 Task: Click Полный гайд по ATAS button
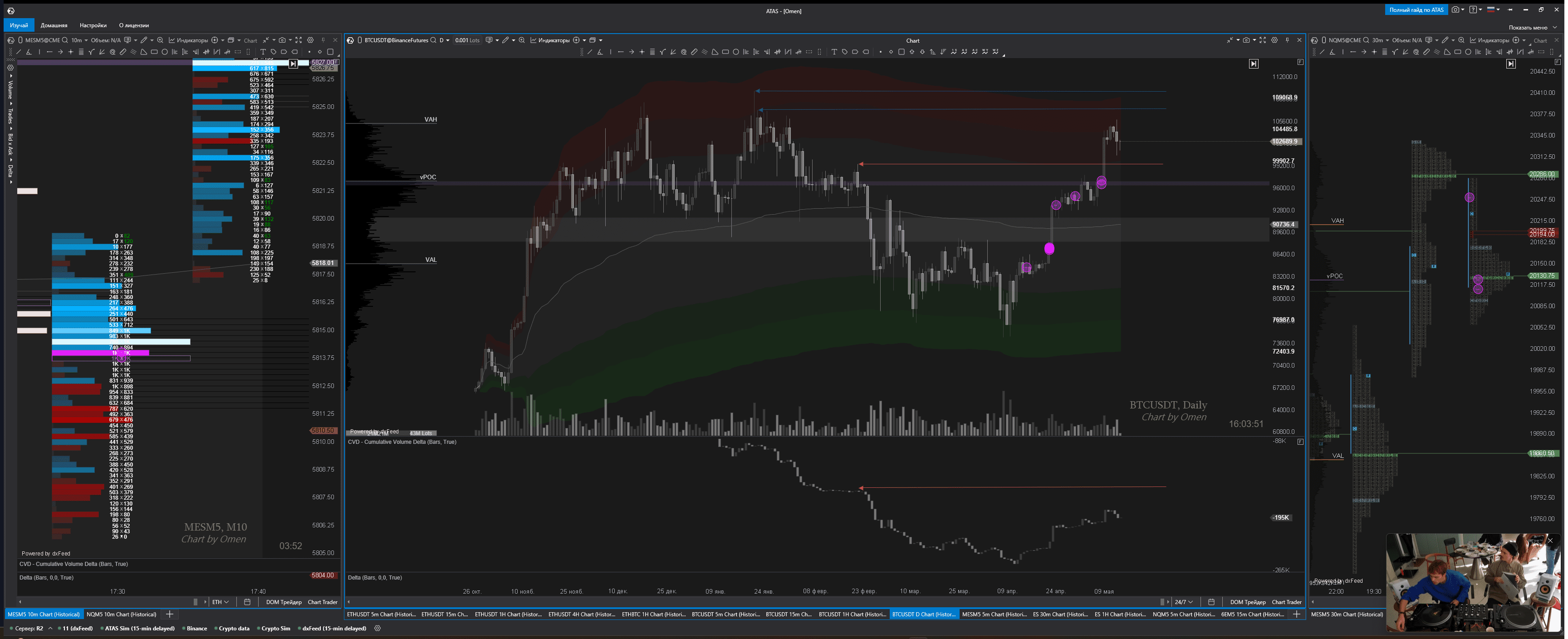coord(1416,10)
